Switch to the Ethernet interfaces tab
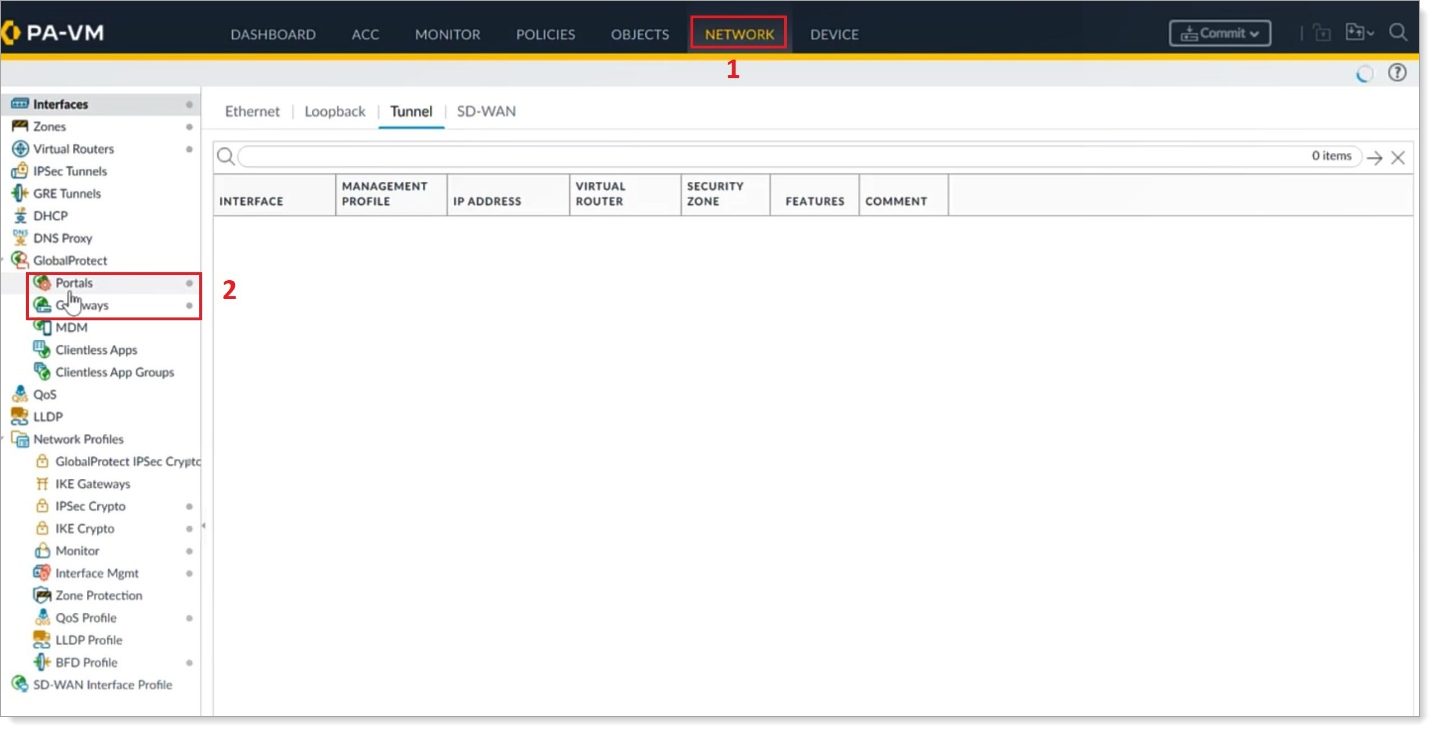 pyautogui.click(x=252, y=111)
